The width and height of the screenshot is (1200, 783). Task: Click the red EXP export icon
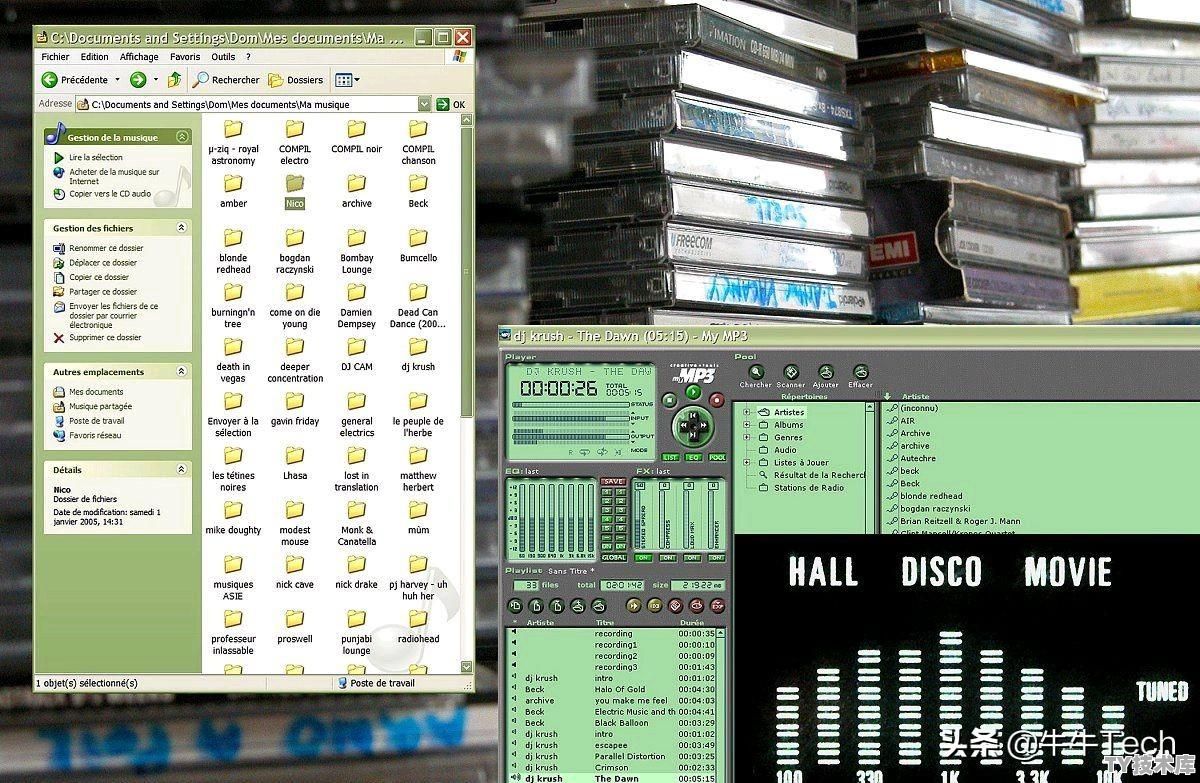[x=717, y=605]
